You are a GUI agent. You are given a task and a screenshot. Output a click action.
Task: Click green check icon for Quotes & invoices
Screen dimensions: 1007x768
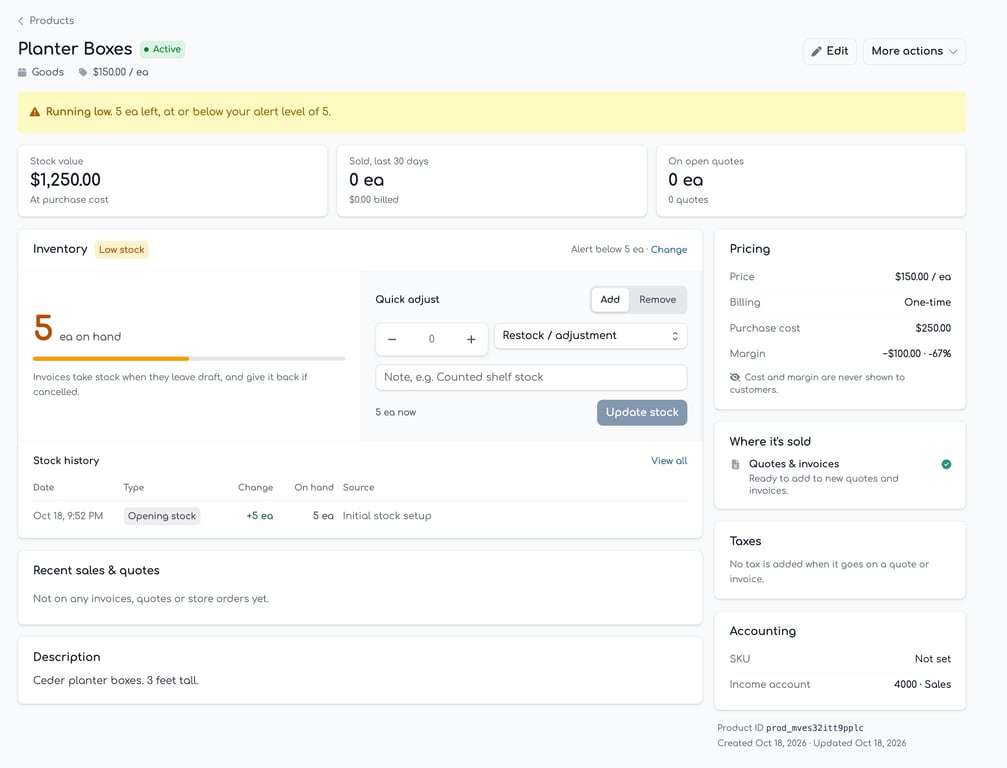click(946, 464)
